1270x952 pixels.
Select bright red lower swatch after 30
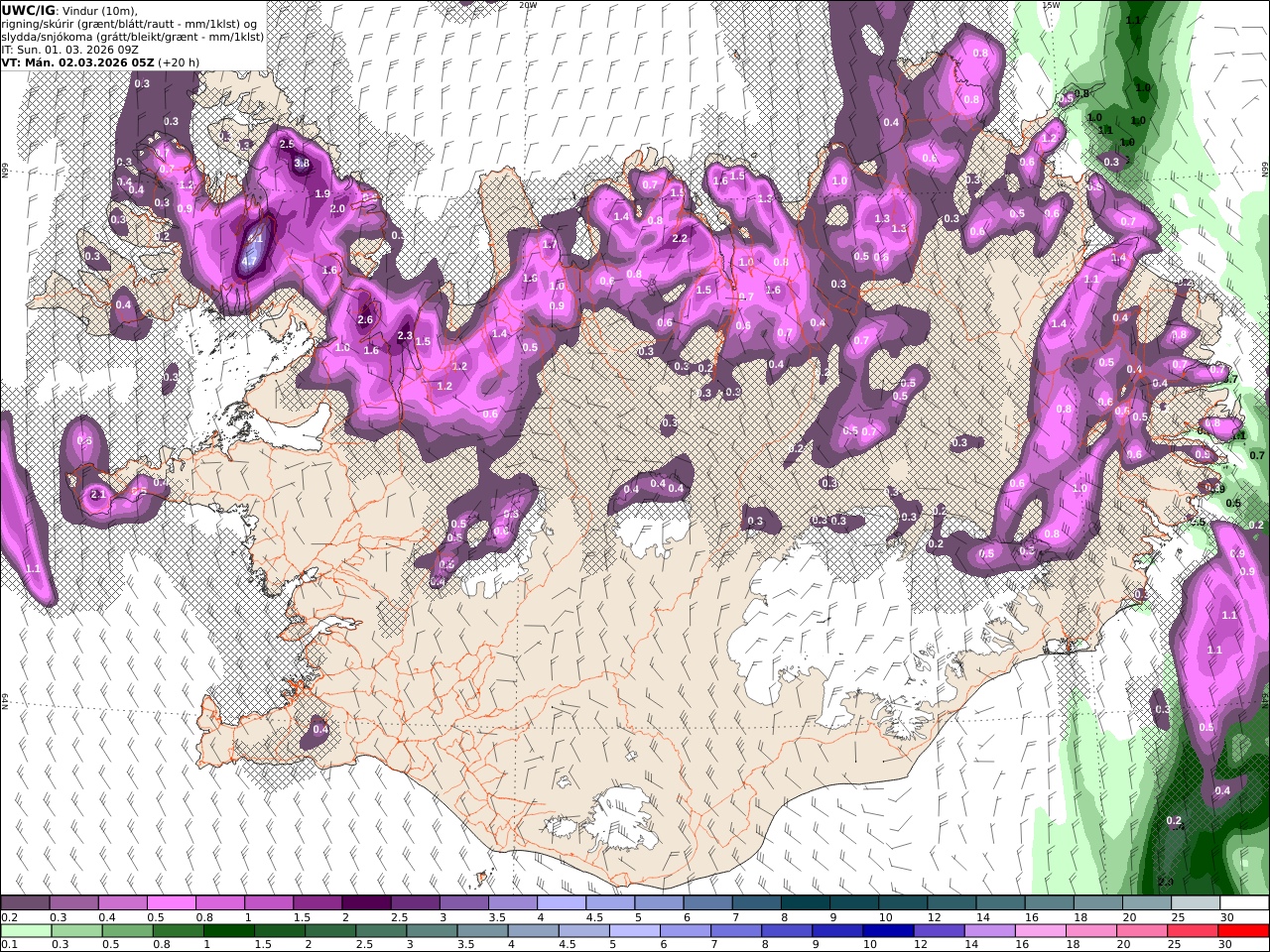pyautogui.click(x=1242, y=931)
